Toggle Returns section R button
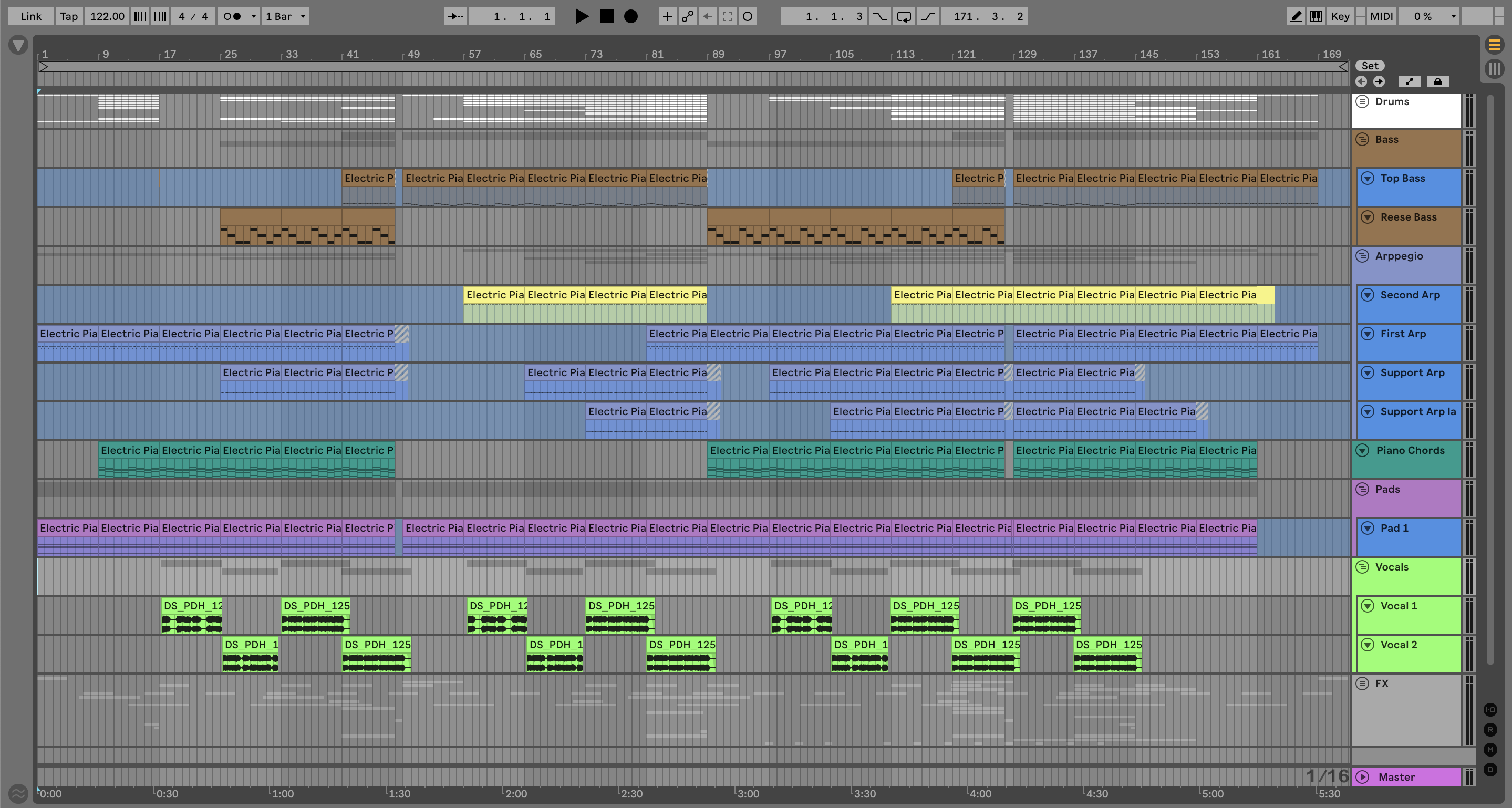The width and height of the screenshot is (1512, 808). [x=1490, y=730]
